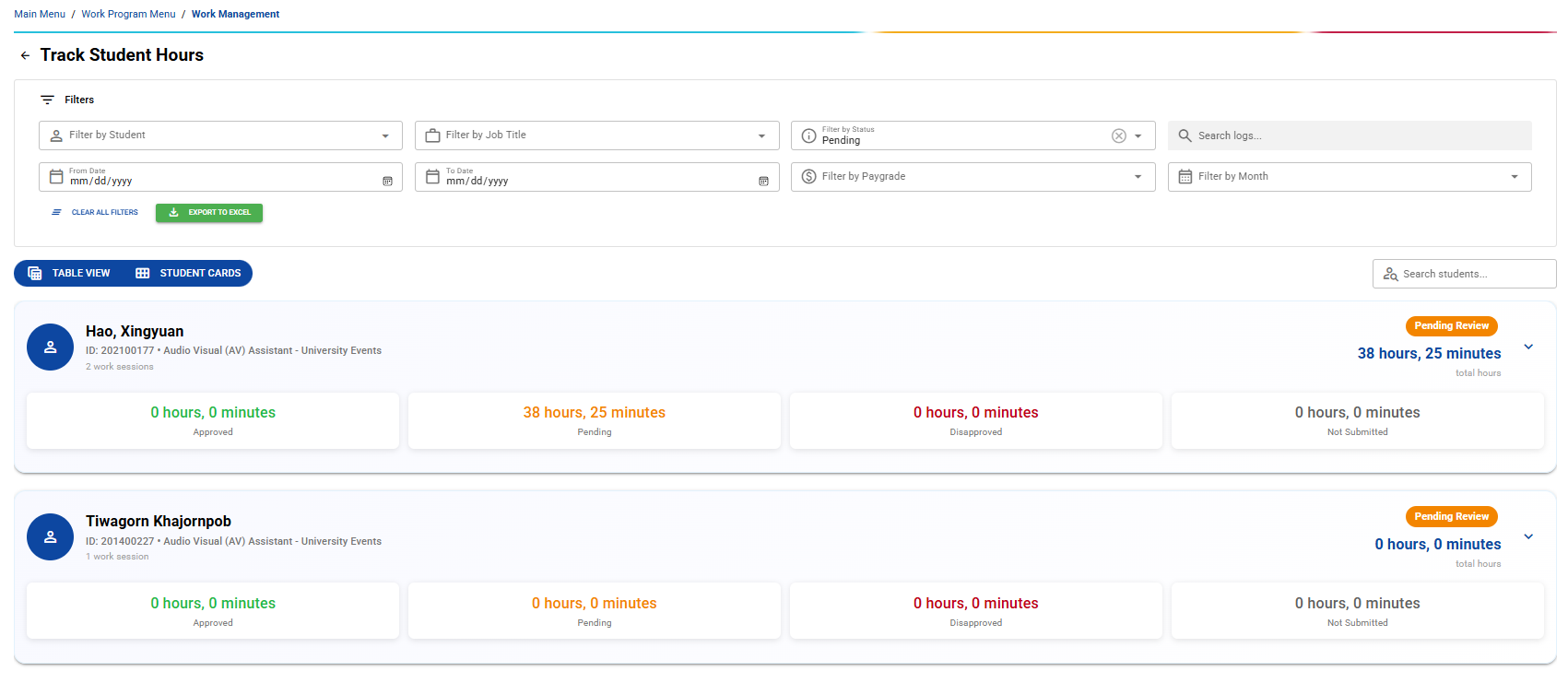Open the To Date calendar picker icon

(x=763, y=182)
